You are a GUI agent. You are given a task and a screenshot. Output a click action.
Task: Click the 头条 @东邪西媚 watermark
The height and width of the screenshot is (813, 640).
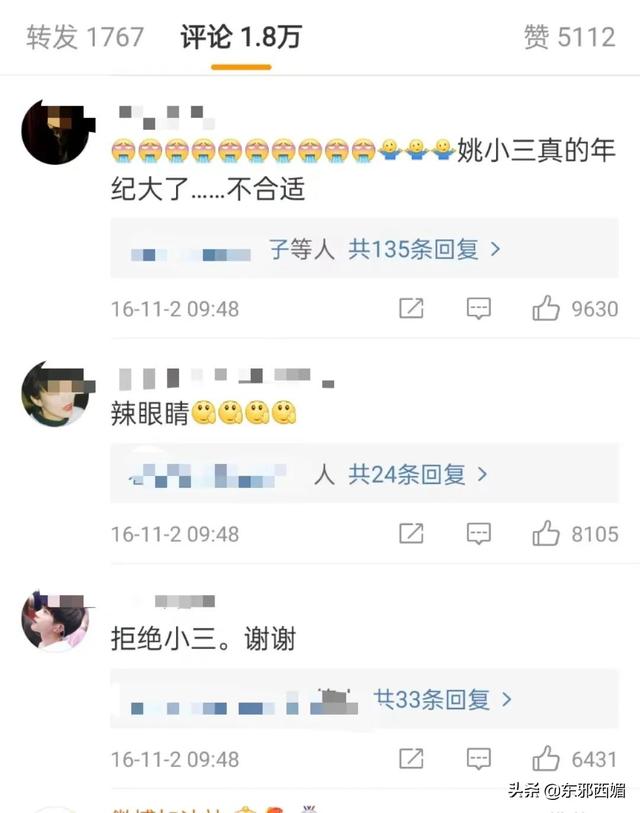pyautogui.click(x=566, y=790)
